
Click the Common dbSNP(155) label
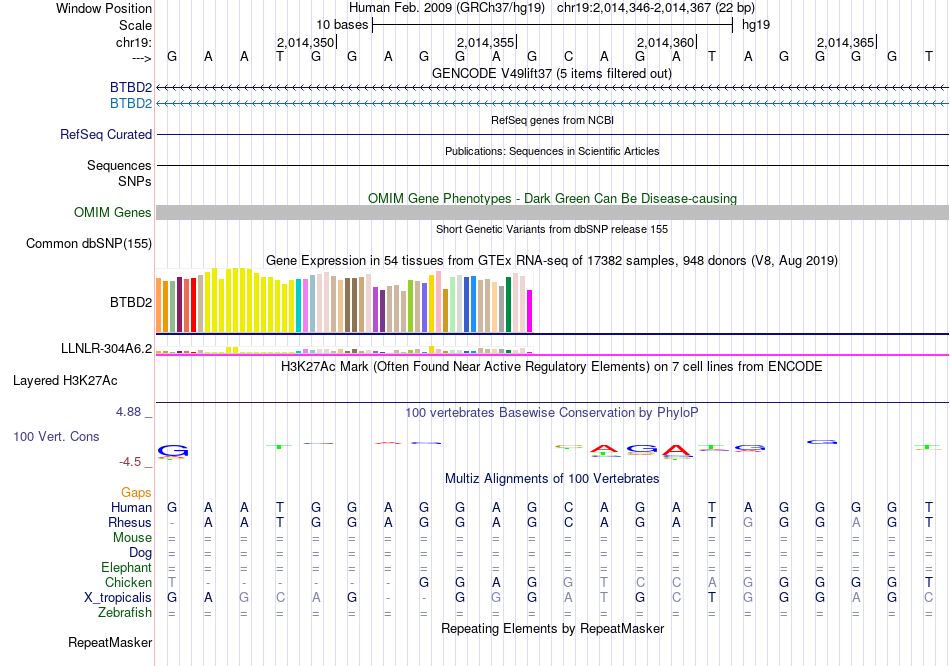point(88,244)
